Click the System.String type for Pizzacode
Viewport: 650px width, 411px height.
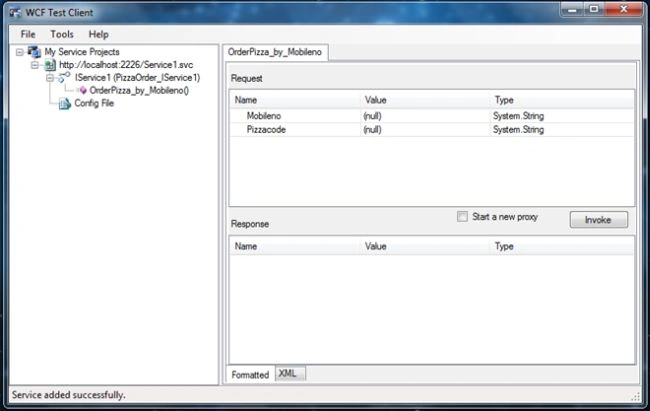562,130
